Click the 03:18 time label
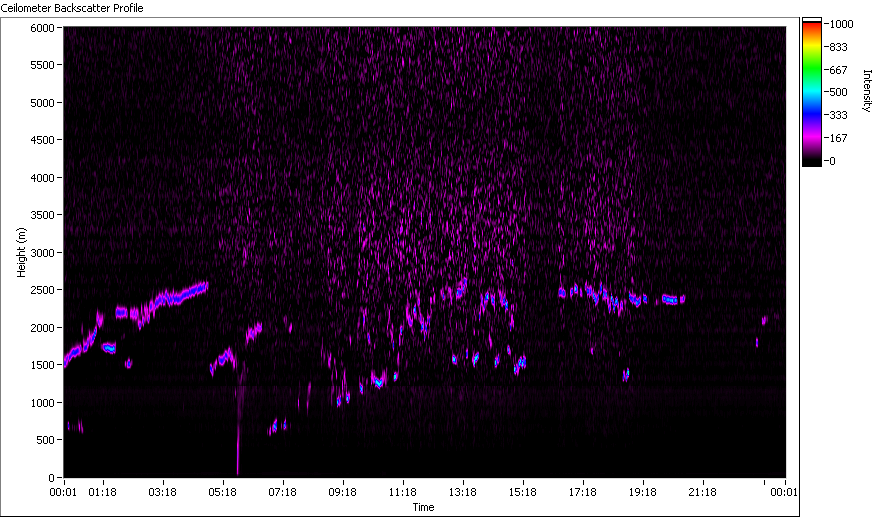This screenshot has height=517, width=876. (x=163, y=492)
